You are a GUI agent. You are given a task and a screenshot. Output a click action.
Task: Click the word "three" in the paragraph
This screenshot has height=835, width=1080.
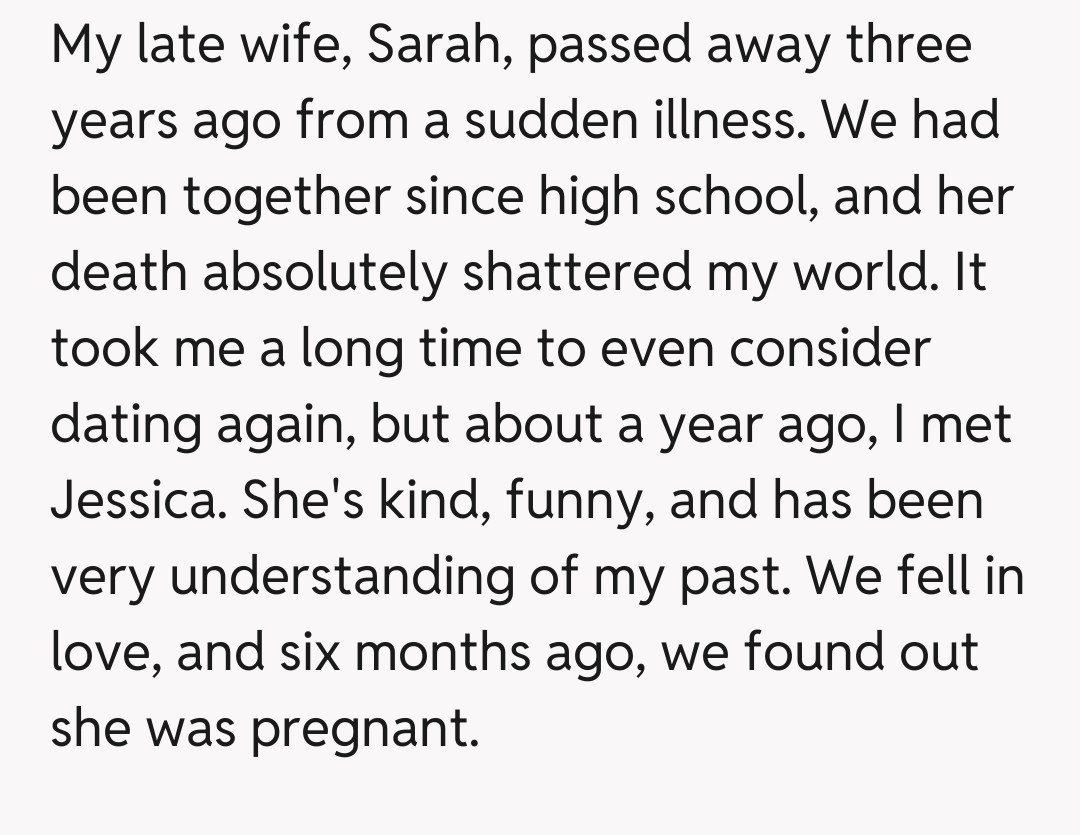click(x=911, y=47)
